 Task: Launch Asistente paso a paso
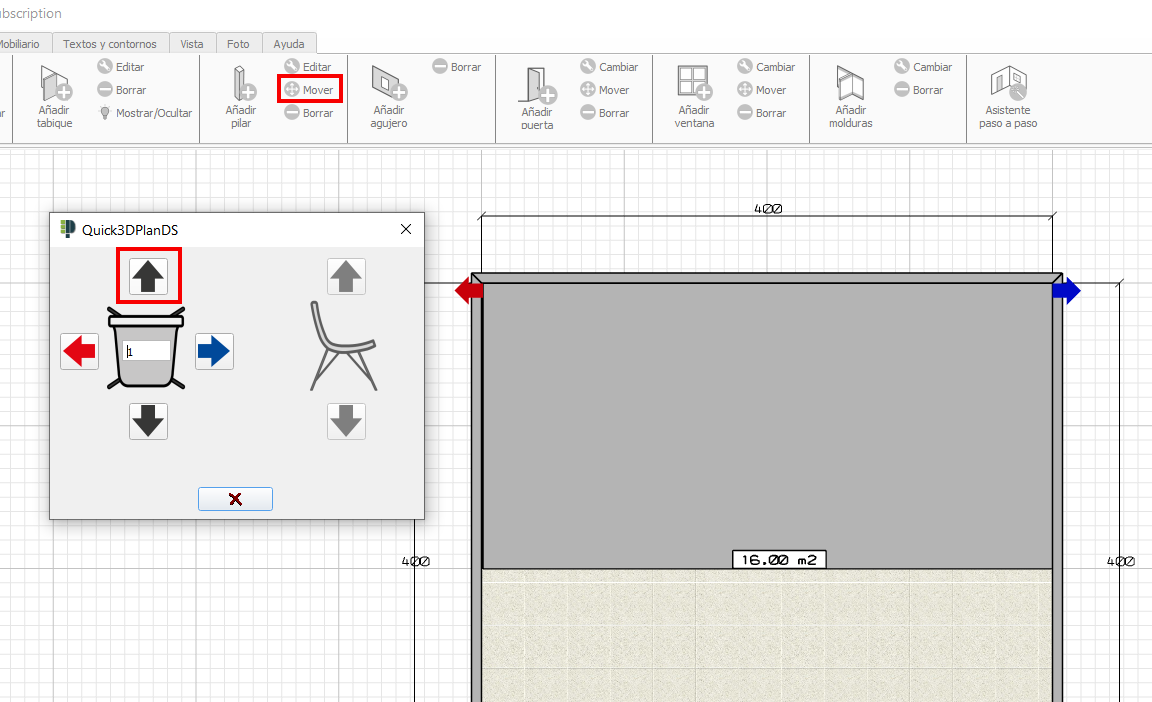1008,96
